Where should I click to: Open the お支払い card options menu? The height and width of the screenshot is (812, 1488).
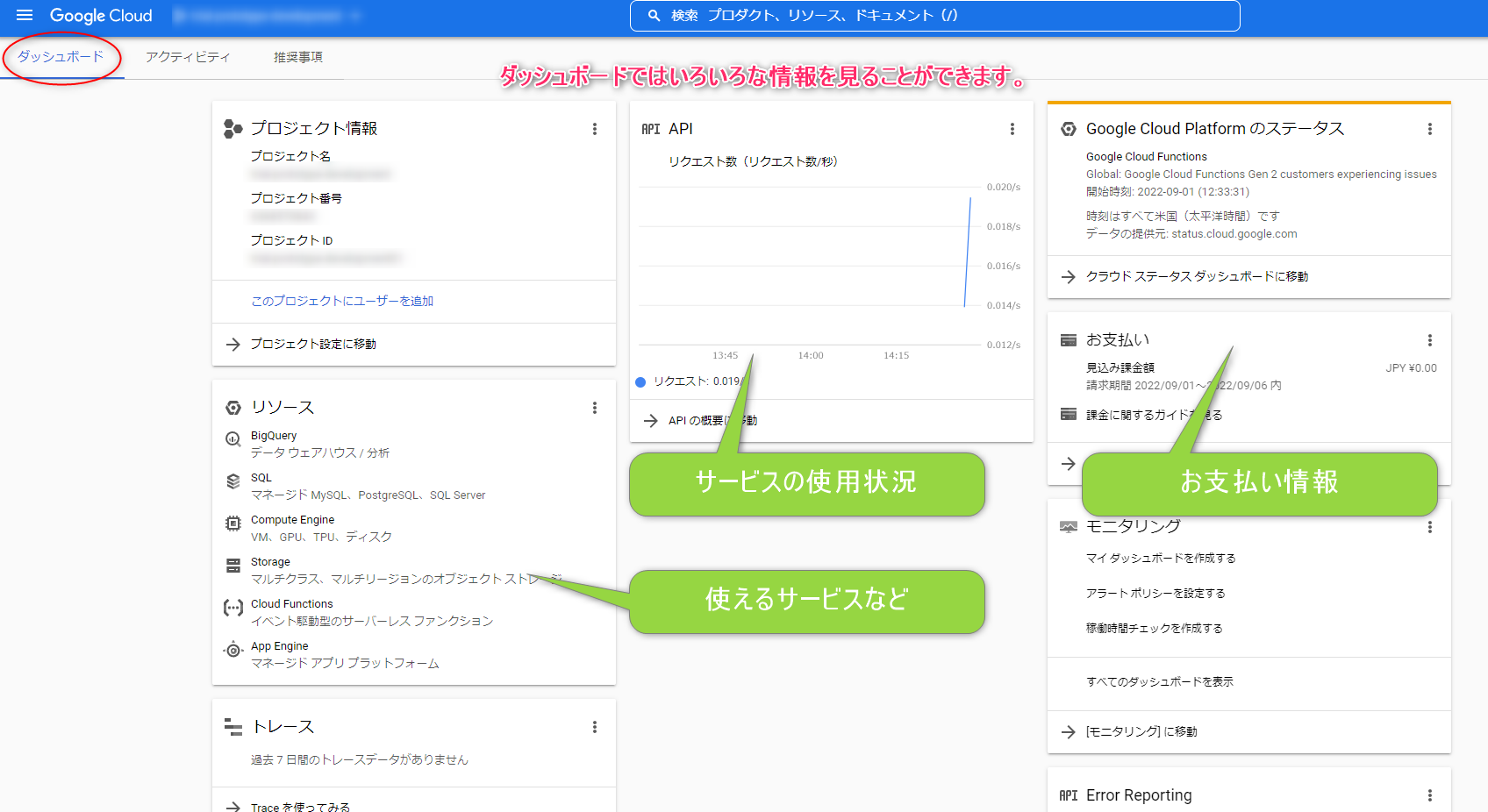pos(1430,340)
